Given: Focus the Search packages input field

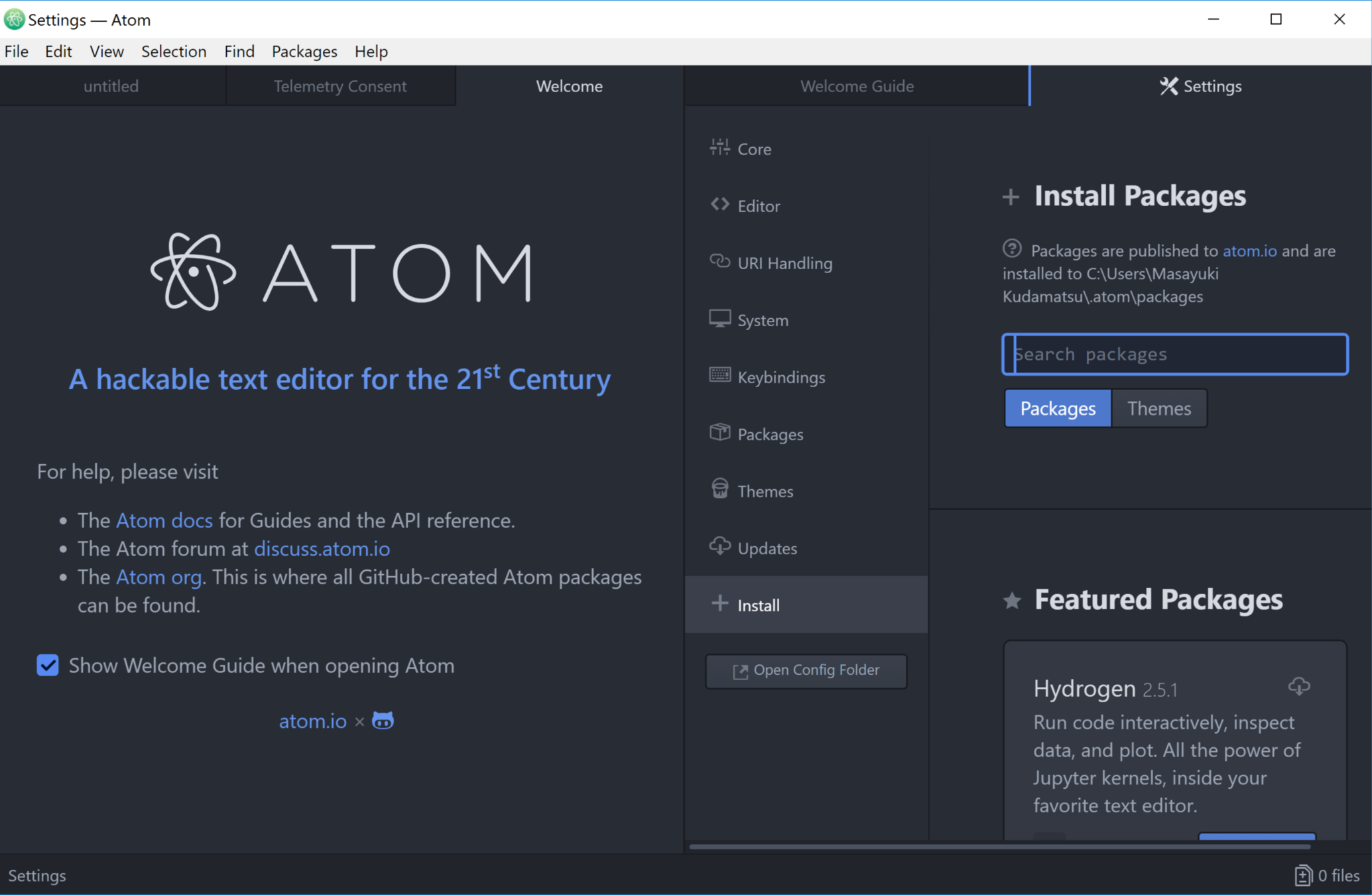Looking at the screenshot, I should (x=1174, y=354).
